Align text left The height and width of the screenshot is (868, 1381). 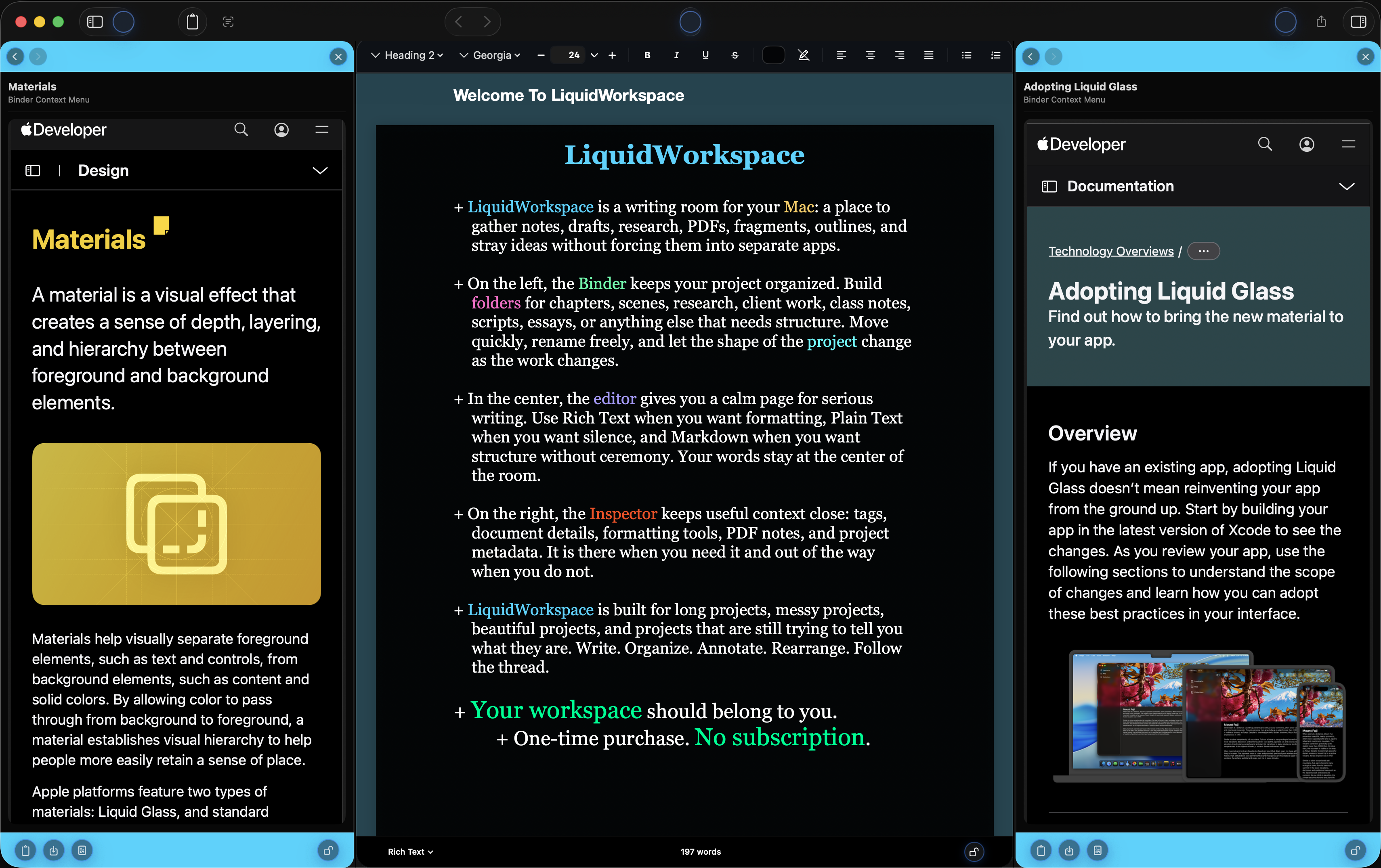click(x=842, y=55)
